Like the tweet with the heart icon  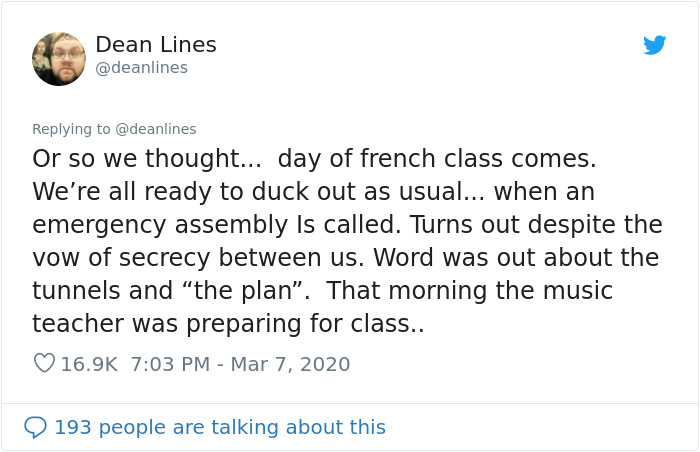(x=44, y=364)
